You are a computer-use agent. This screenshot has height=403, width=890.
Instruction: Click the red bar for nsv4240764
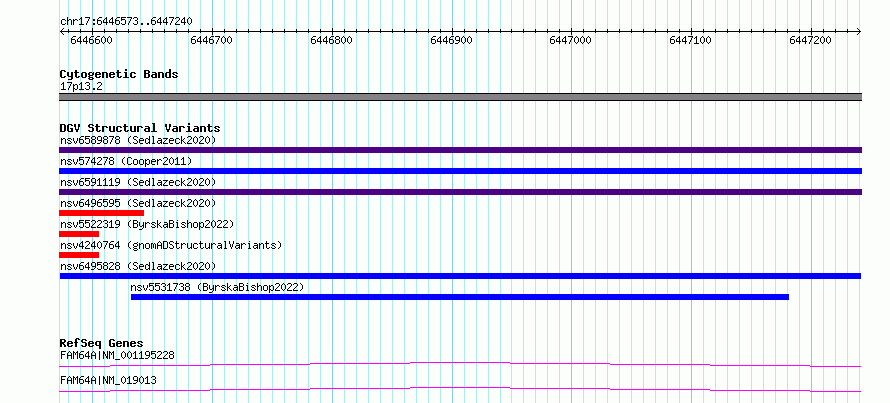pos(79,255)
